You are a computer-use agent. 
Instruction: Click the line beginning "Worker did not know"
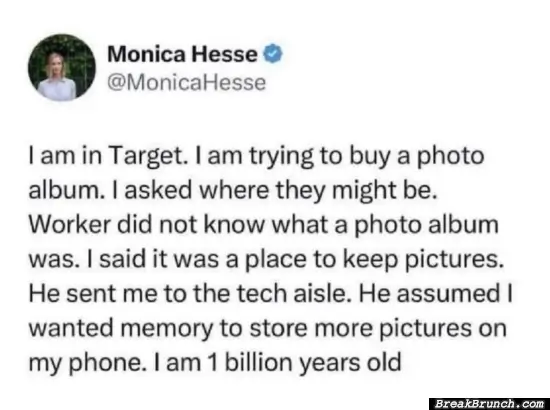[263, 225]
